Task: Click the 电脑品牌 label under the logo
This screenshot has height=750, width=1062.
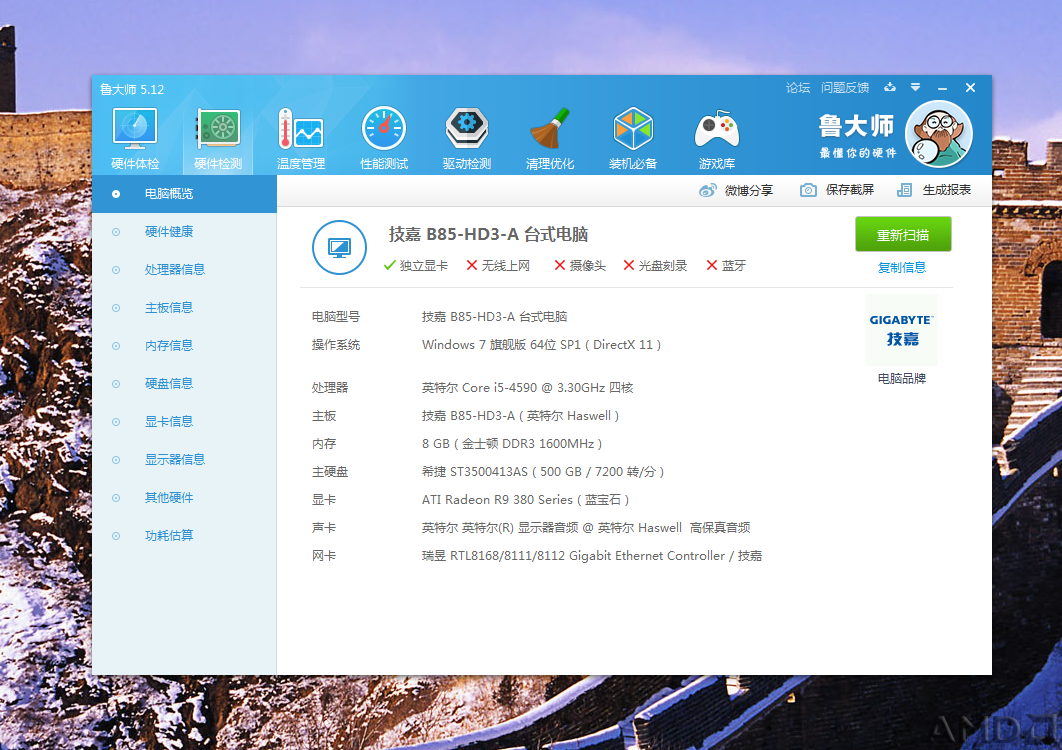Action: click(x=901, y=379)
